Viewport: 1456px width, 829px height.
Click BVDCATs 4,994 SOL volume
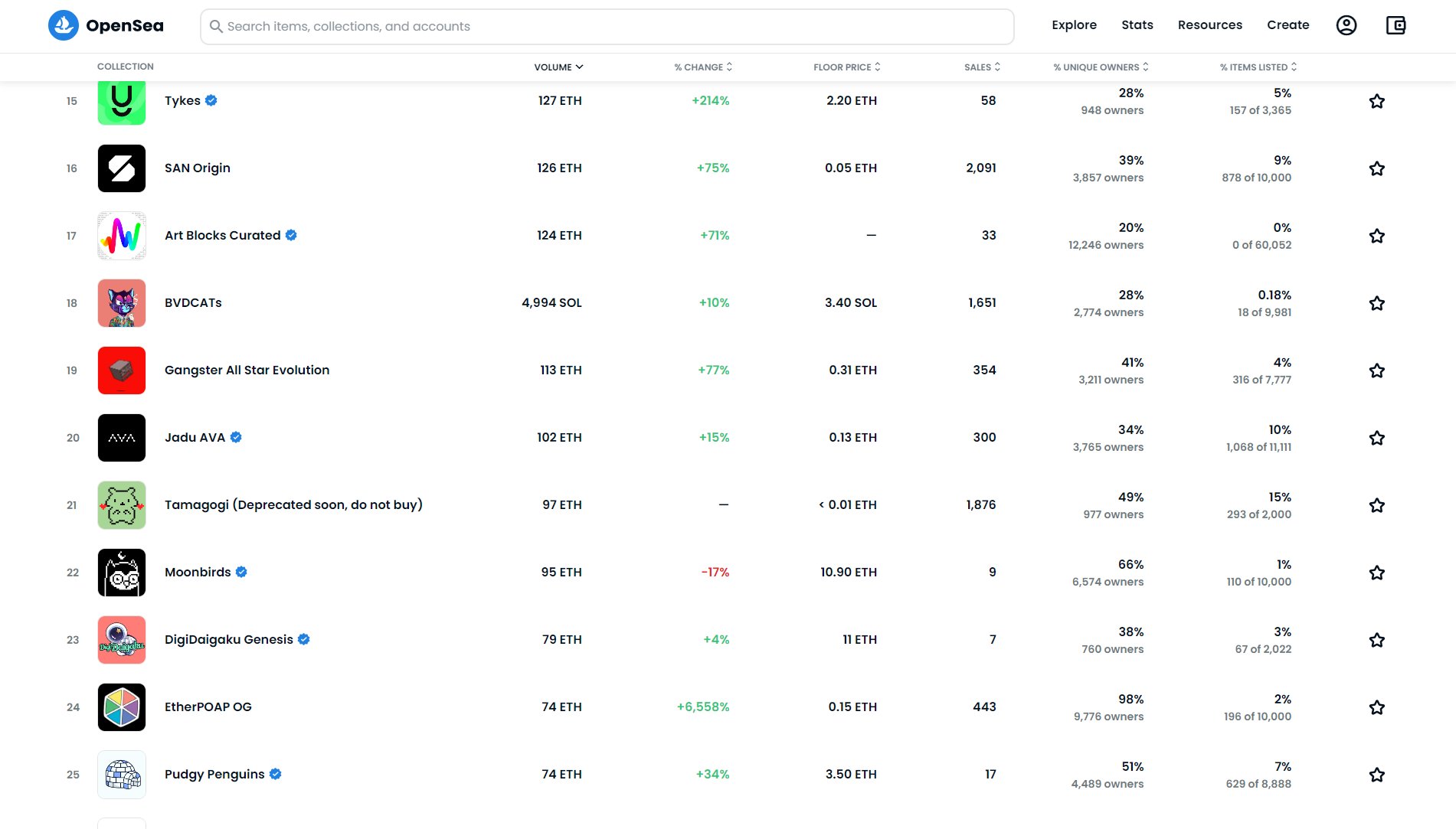[551, 303]
